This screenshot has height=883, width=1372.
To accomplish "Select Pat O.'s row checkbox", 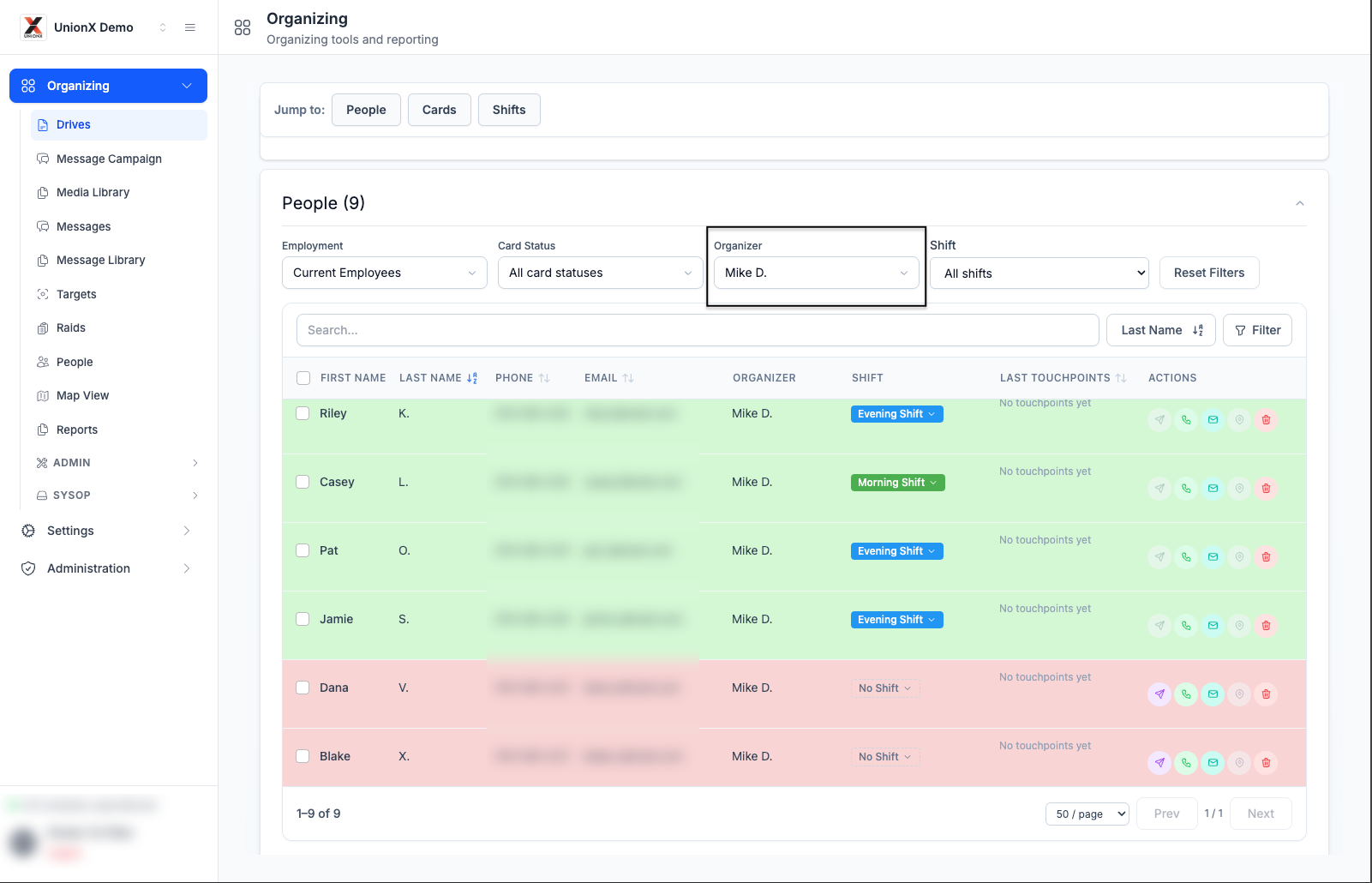I will 303,550.
